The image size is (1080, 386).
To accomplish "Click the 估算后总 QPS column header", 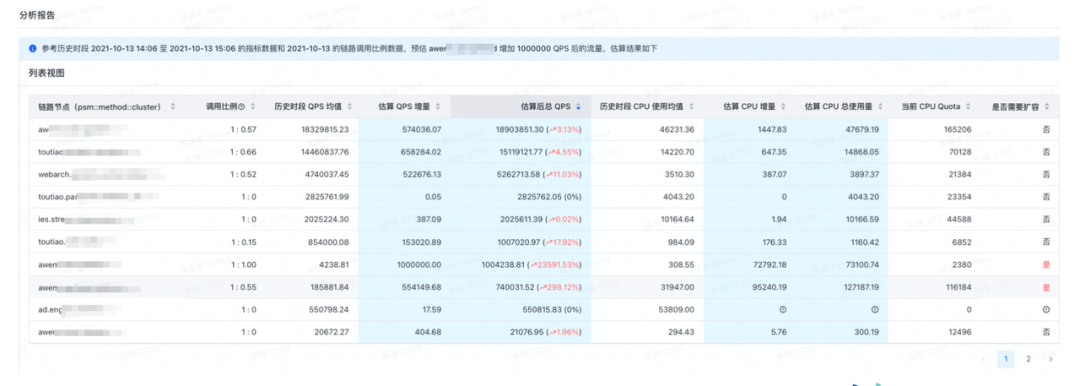I will 546,107.
